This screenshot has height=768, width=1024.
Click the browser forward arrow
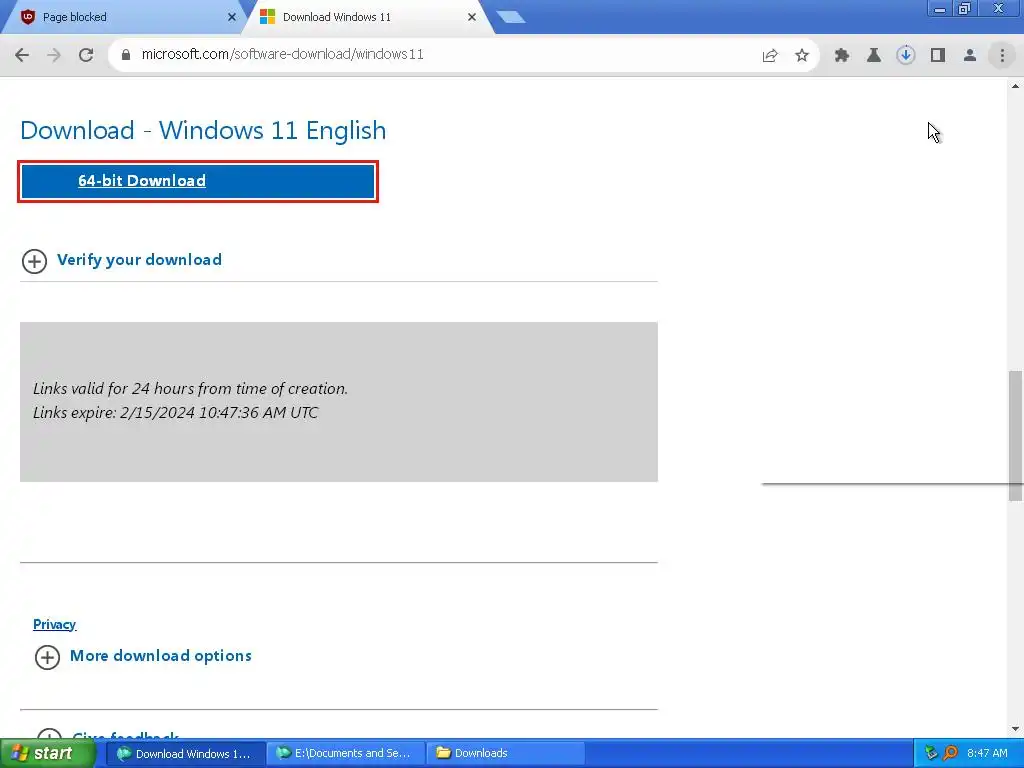(54, 55)
